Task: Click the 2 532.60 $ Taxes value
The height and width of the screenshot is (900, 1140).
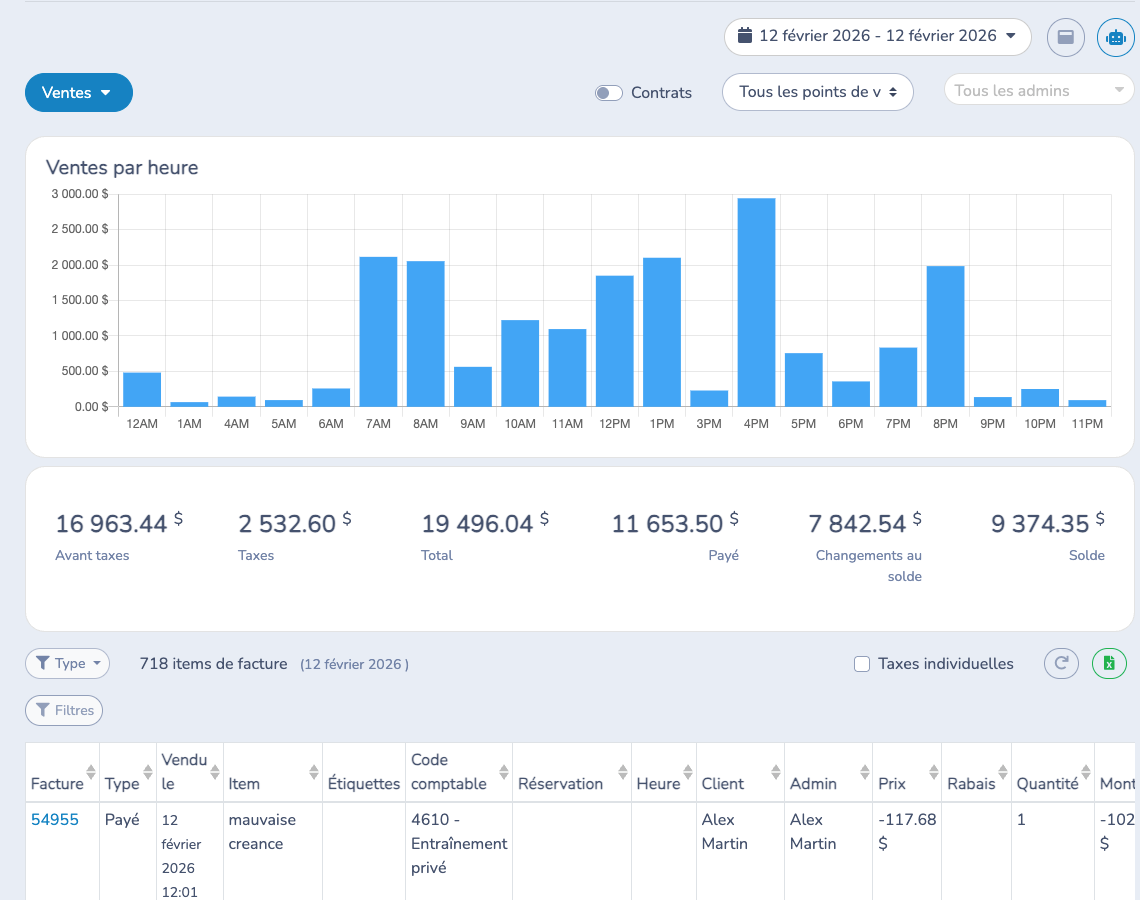Action: click(294, 523)
